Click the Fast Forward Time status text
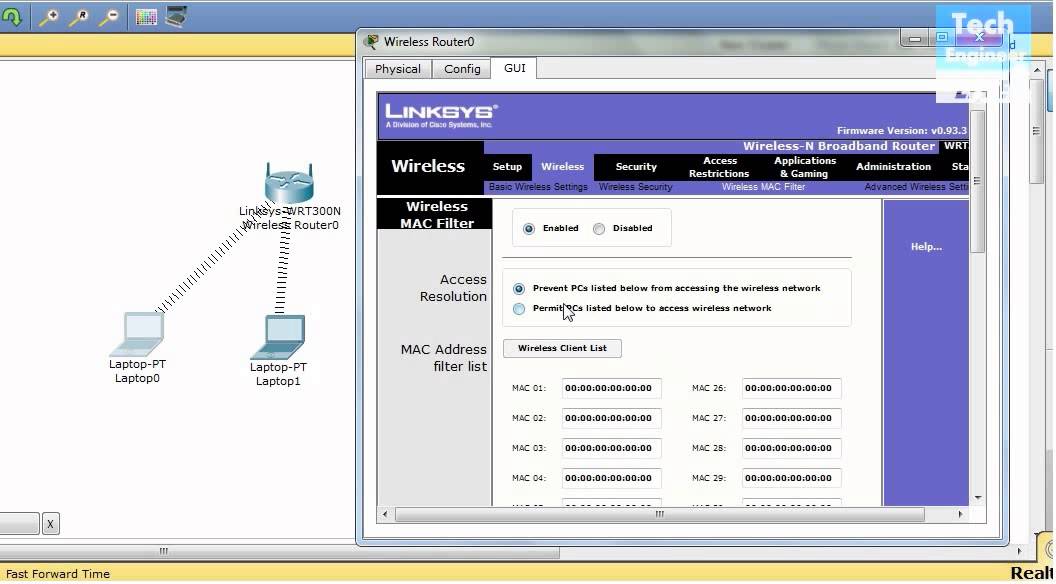 point(58,574)
